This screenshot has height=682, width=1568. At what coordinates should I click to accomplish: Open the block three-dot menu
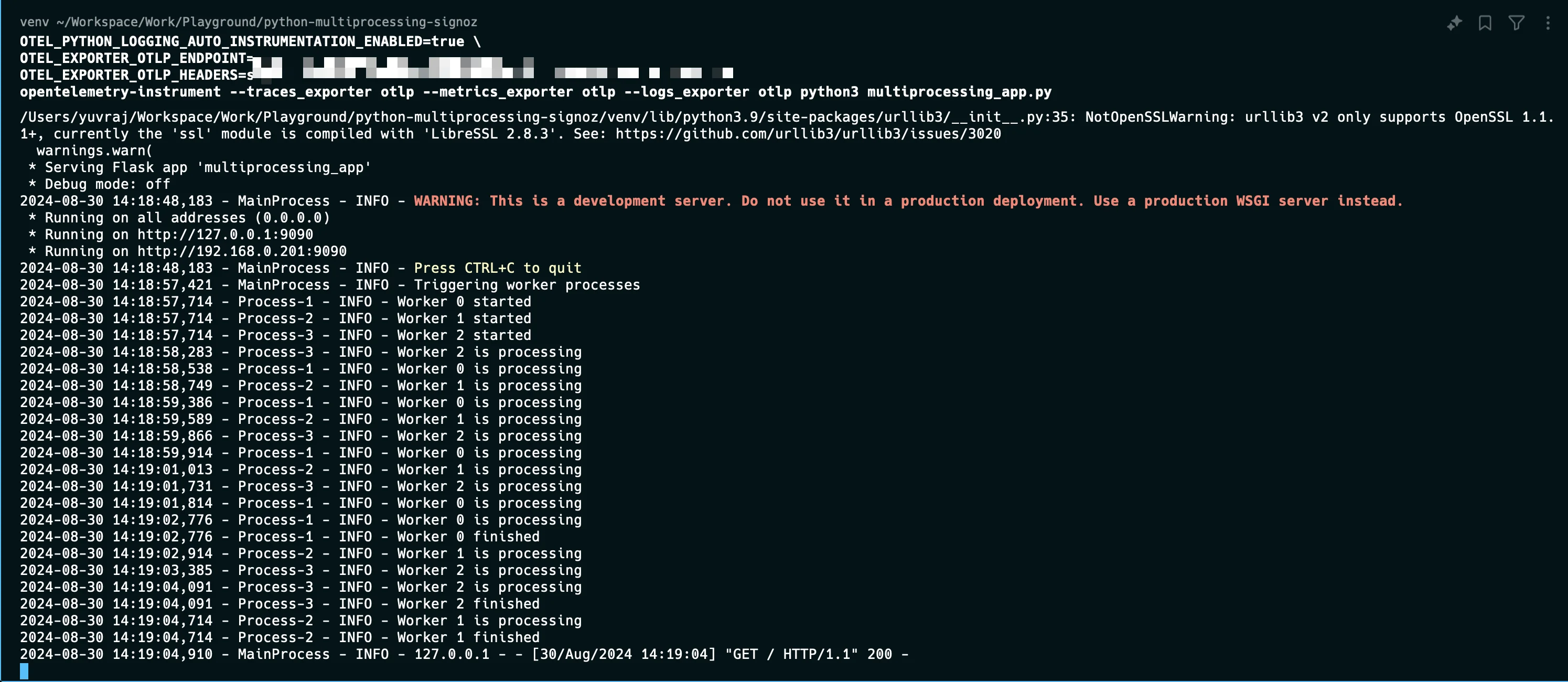tap(1548, 23)
